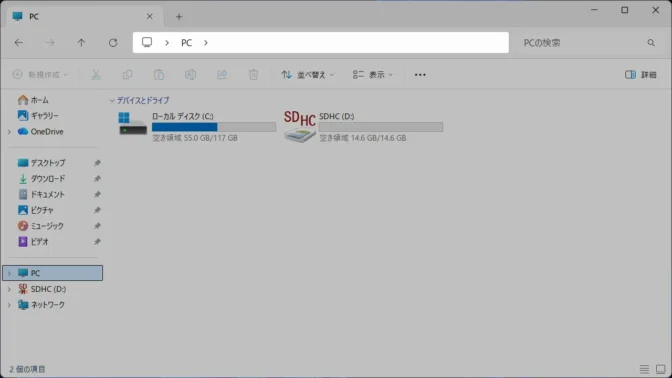Unpin デスクトップ from quick access

97,163
